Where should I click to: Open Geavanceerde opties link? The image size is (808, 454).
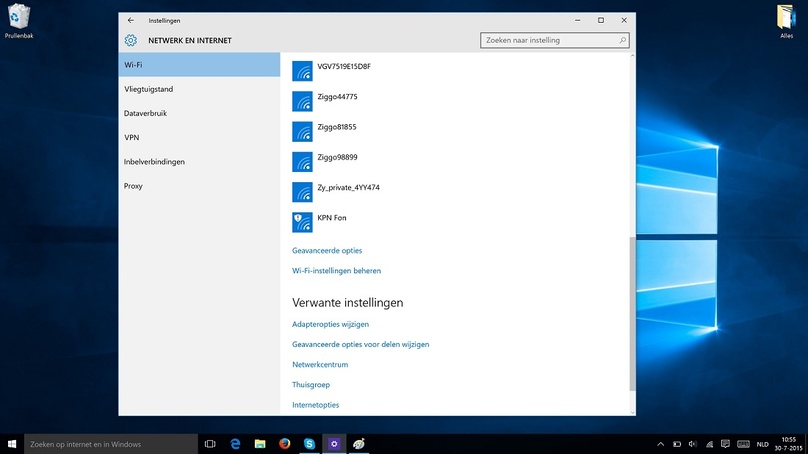tap(327, 250)
